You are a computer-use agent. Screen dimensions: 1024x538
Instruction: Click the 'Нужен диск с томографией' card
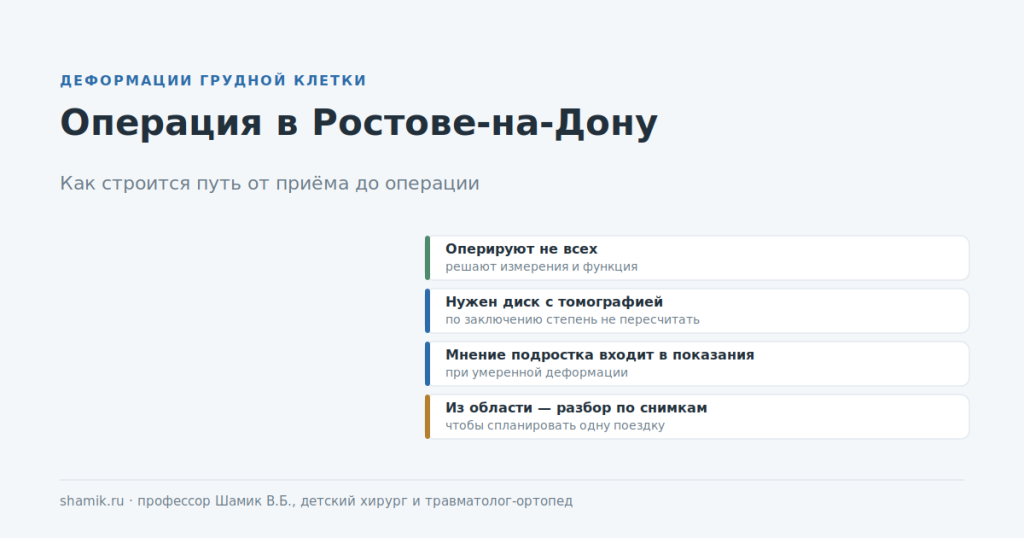click(697, 311)
